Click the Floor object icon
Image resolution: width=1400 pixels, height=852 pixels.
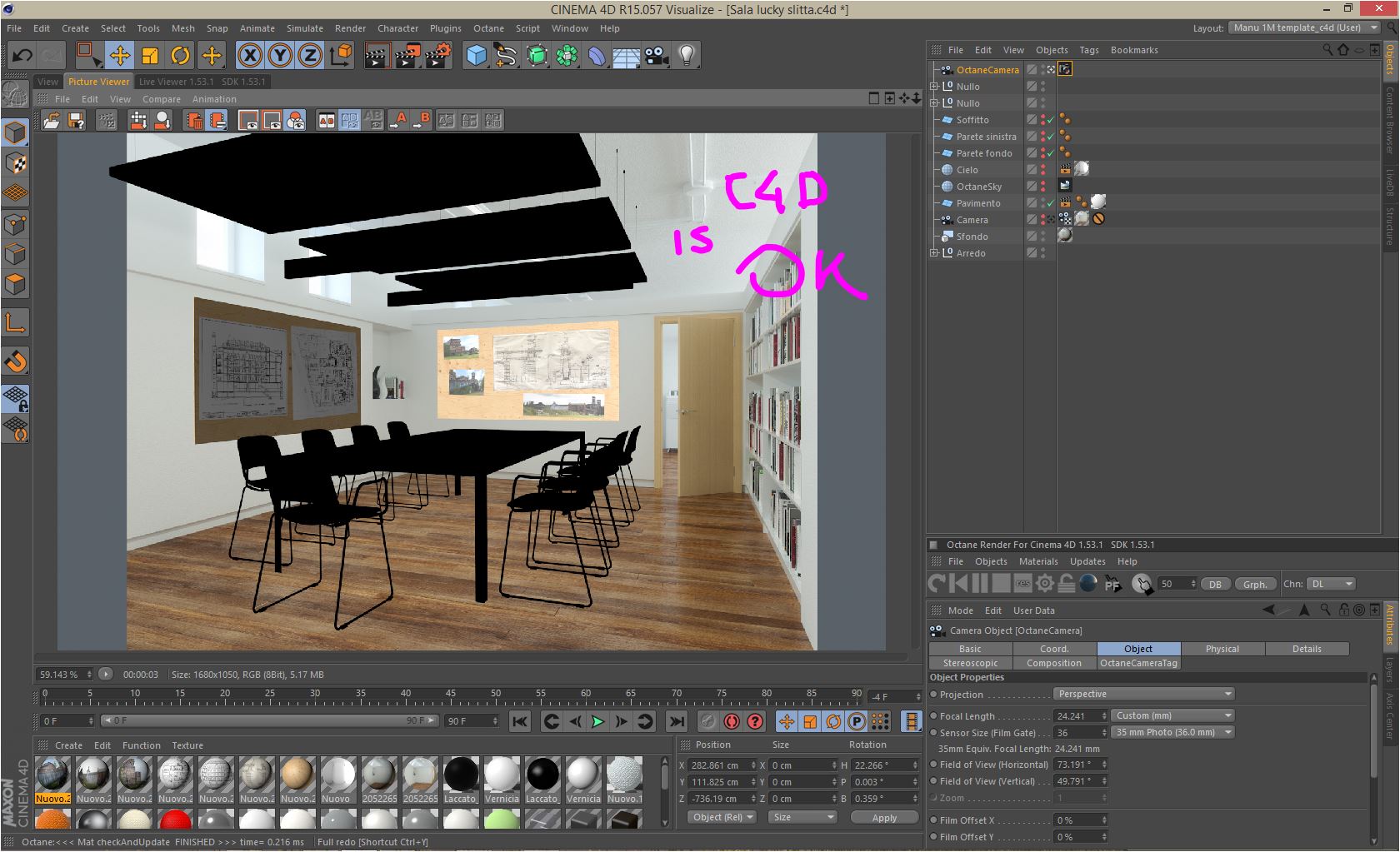tap(626, 56)
